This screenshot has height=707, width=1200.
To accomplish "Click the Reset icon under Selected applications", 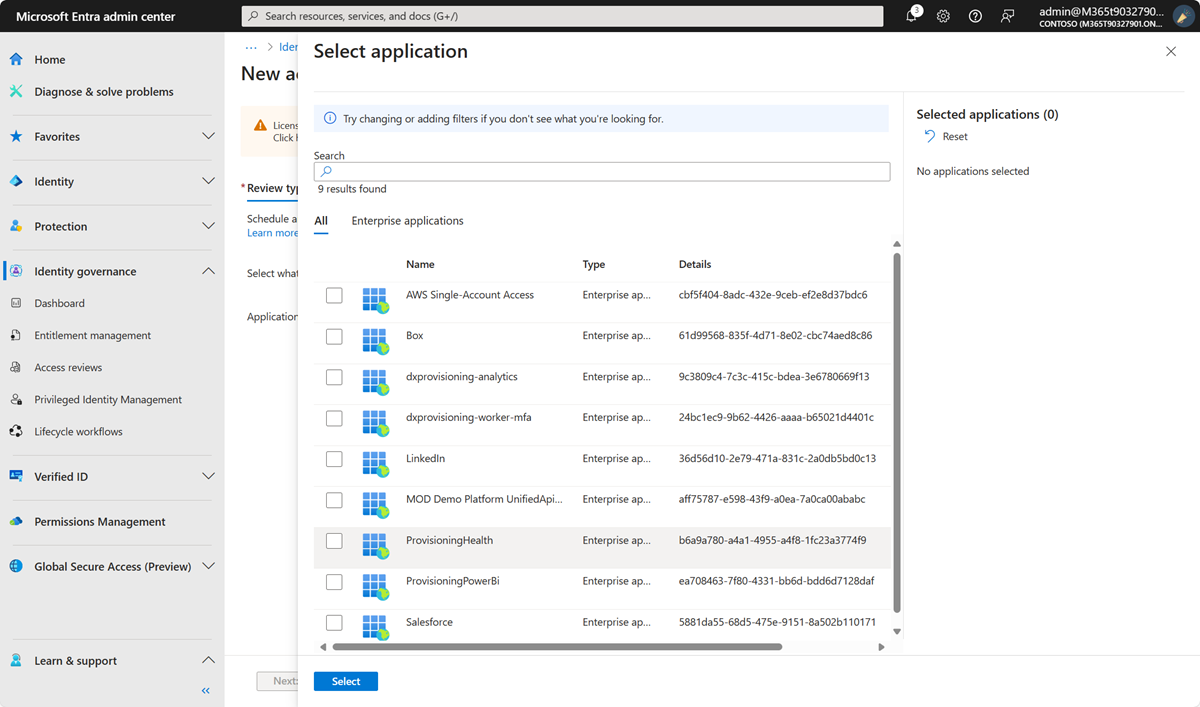I will 930,137.
